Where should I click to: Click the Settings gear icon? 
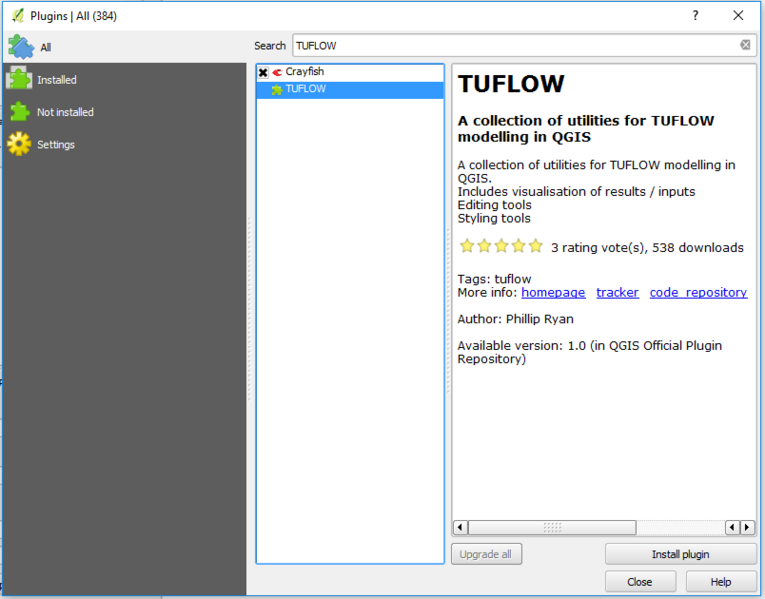pos(20,145)
